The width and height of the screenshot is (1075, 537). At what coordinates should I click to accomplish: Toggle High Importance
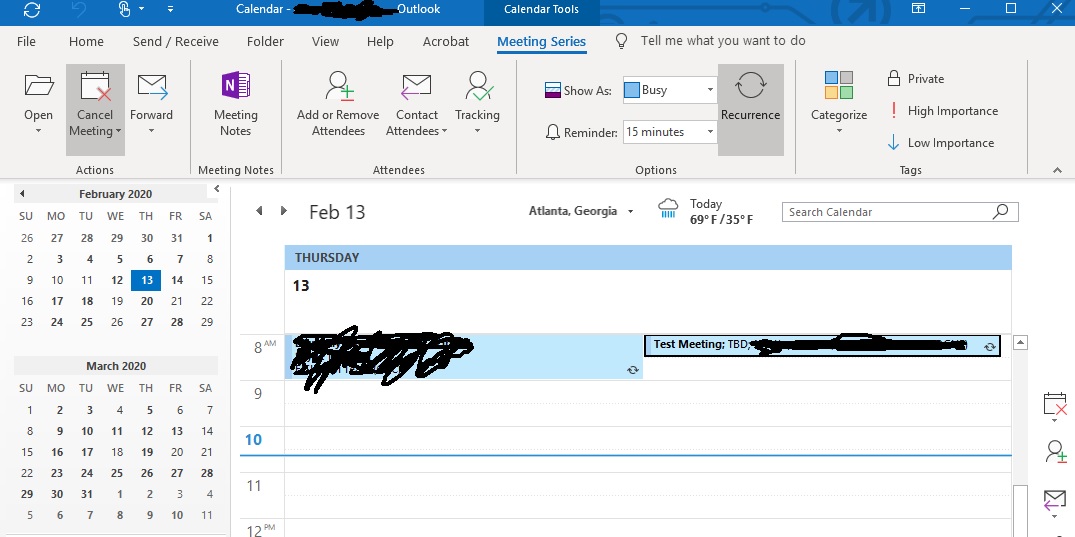click(x=943, y=110)
